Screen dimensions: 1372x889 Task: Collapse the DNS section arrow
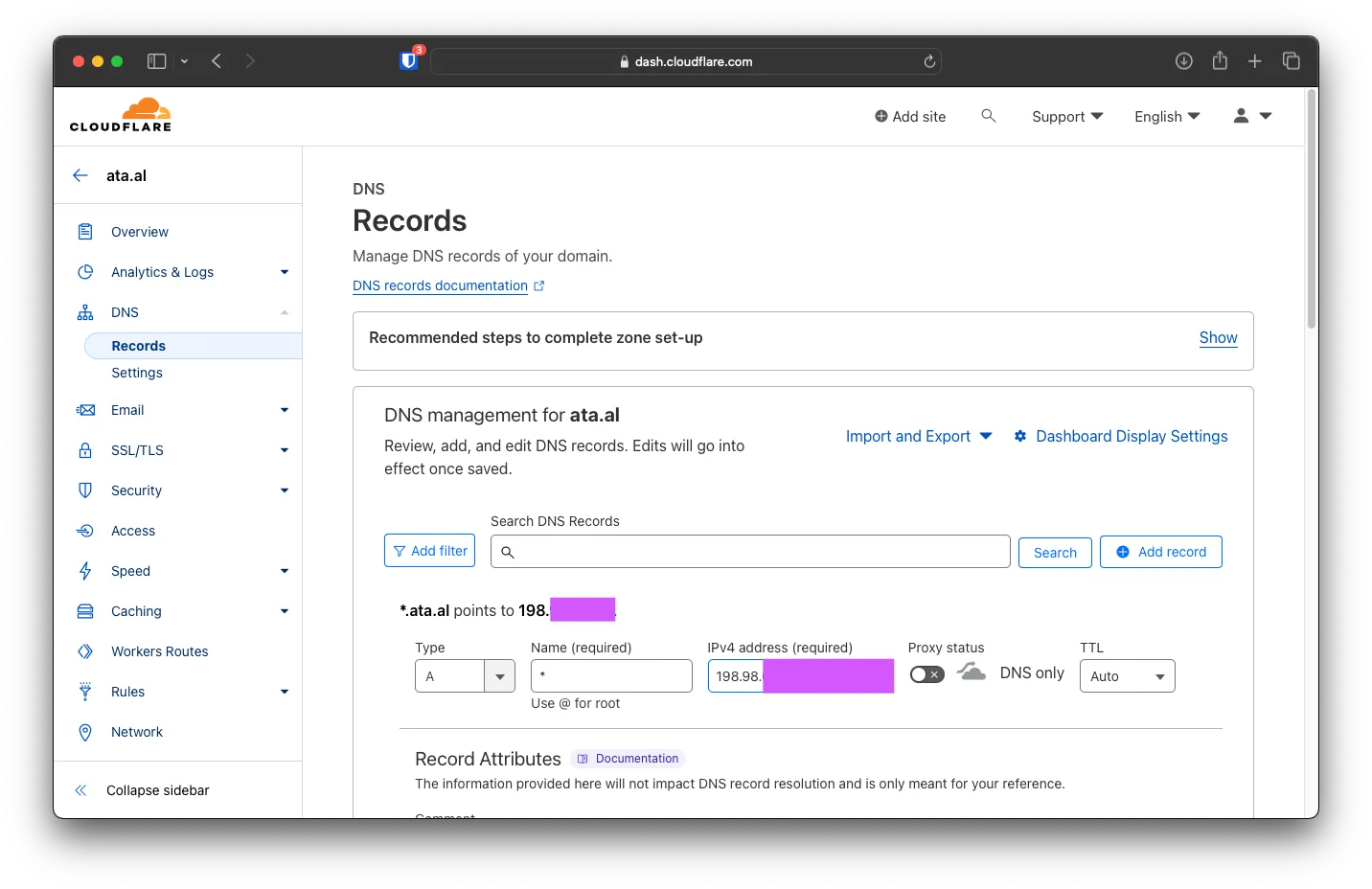tap(285, 312)
